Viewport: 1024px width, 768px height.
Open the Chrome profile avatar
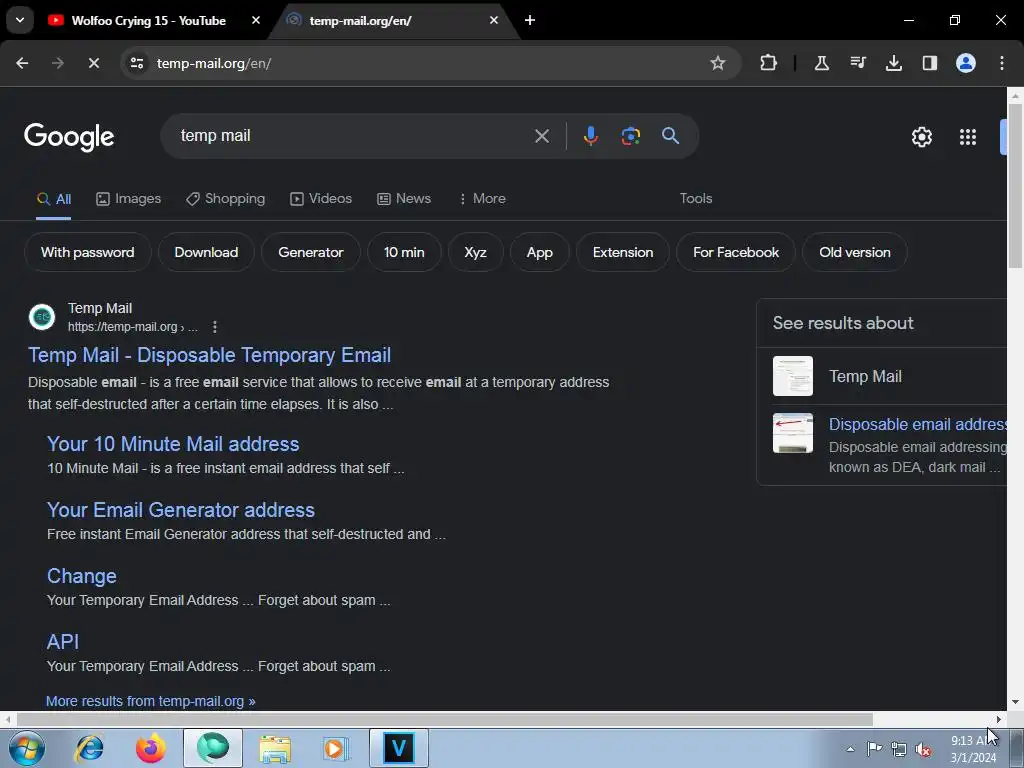[966, 63]
